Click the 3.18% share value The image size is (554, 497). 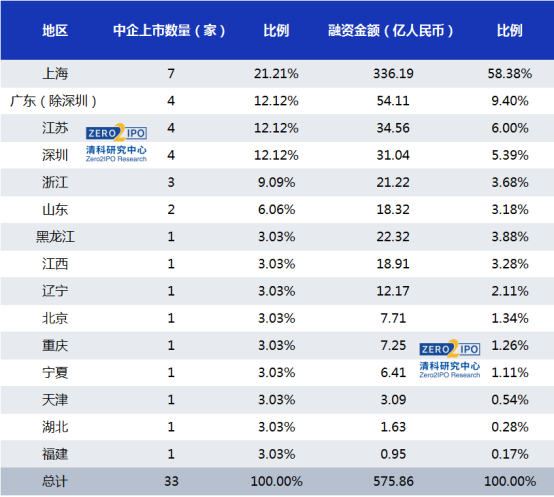coord(510,210)
